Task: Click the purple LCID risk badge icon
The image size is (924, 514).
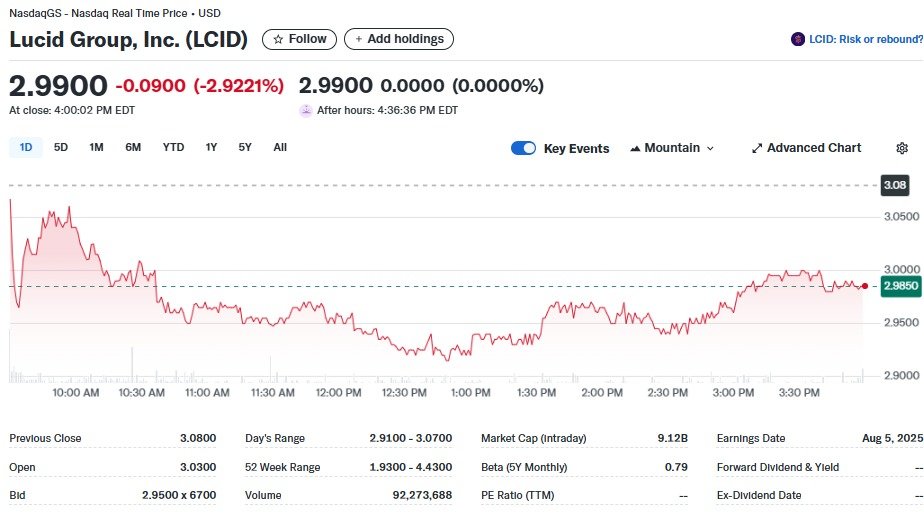Action: pyautogui.click(x=797, y=39)
